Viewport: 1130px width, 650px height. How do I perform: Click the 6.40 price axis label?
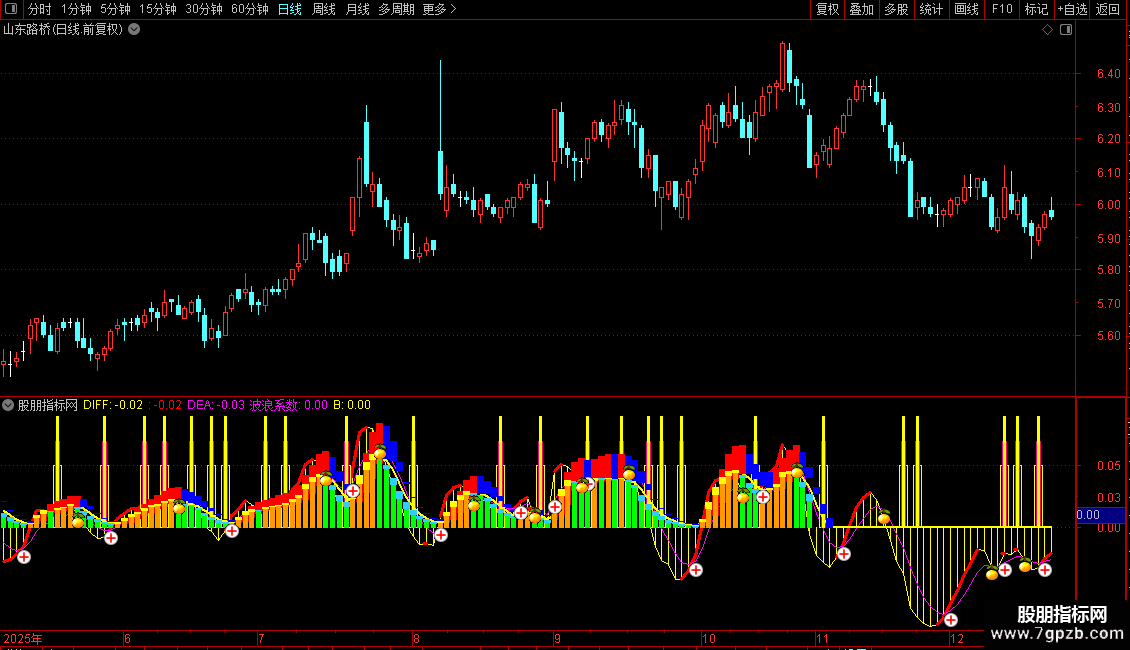1108,74
